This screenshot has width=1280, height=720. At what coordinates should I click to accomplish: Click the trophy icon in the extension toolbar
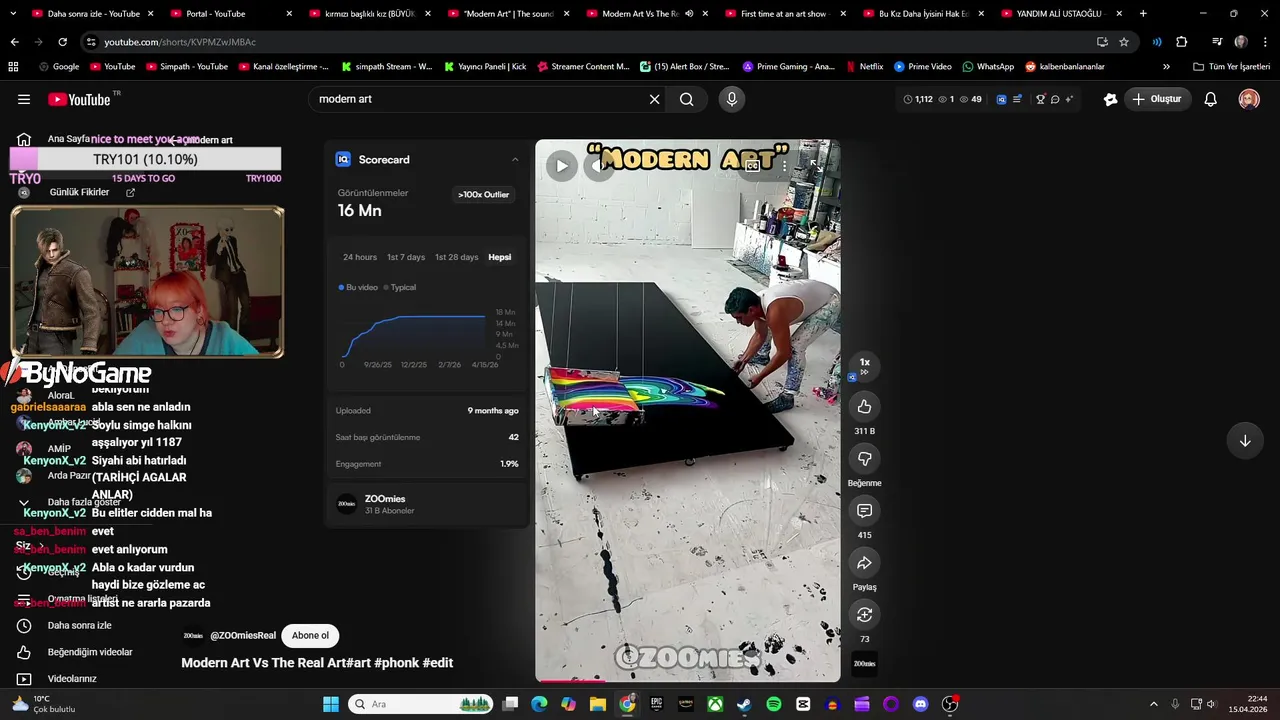click(1040, 99)
